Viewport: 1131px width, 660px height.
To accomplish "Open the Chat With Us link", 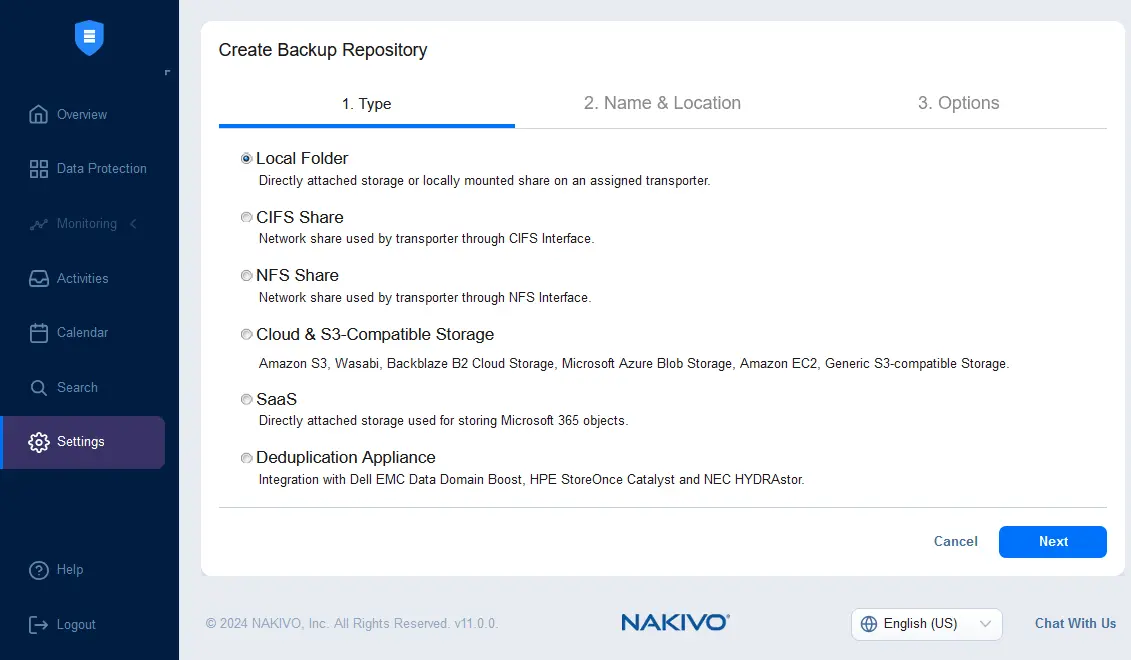I will [x=1075, y=623].
